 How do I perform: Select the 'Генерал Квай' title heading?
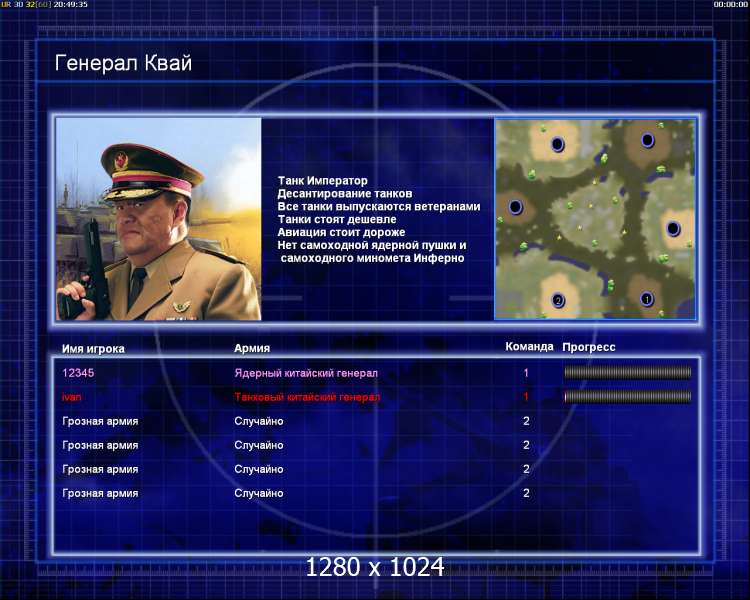[x=123, y=63]
